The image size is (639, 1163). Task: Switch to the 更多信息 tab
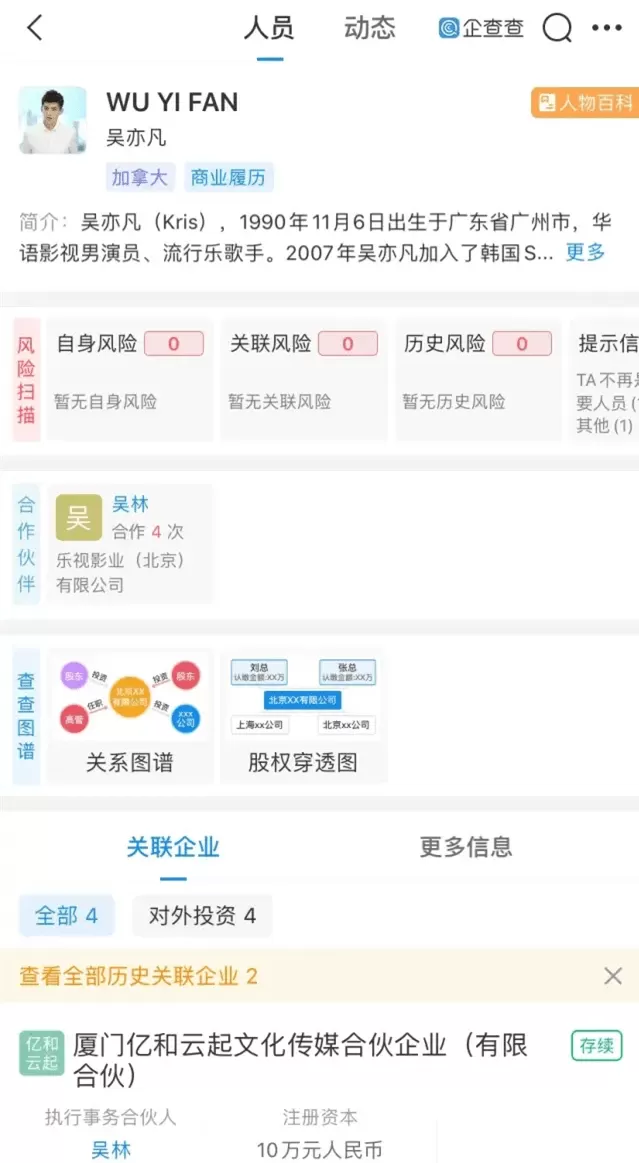466,846
